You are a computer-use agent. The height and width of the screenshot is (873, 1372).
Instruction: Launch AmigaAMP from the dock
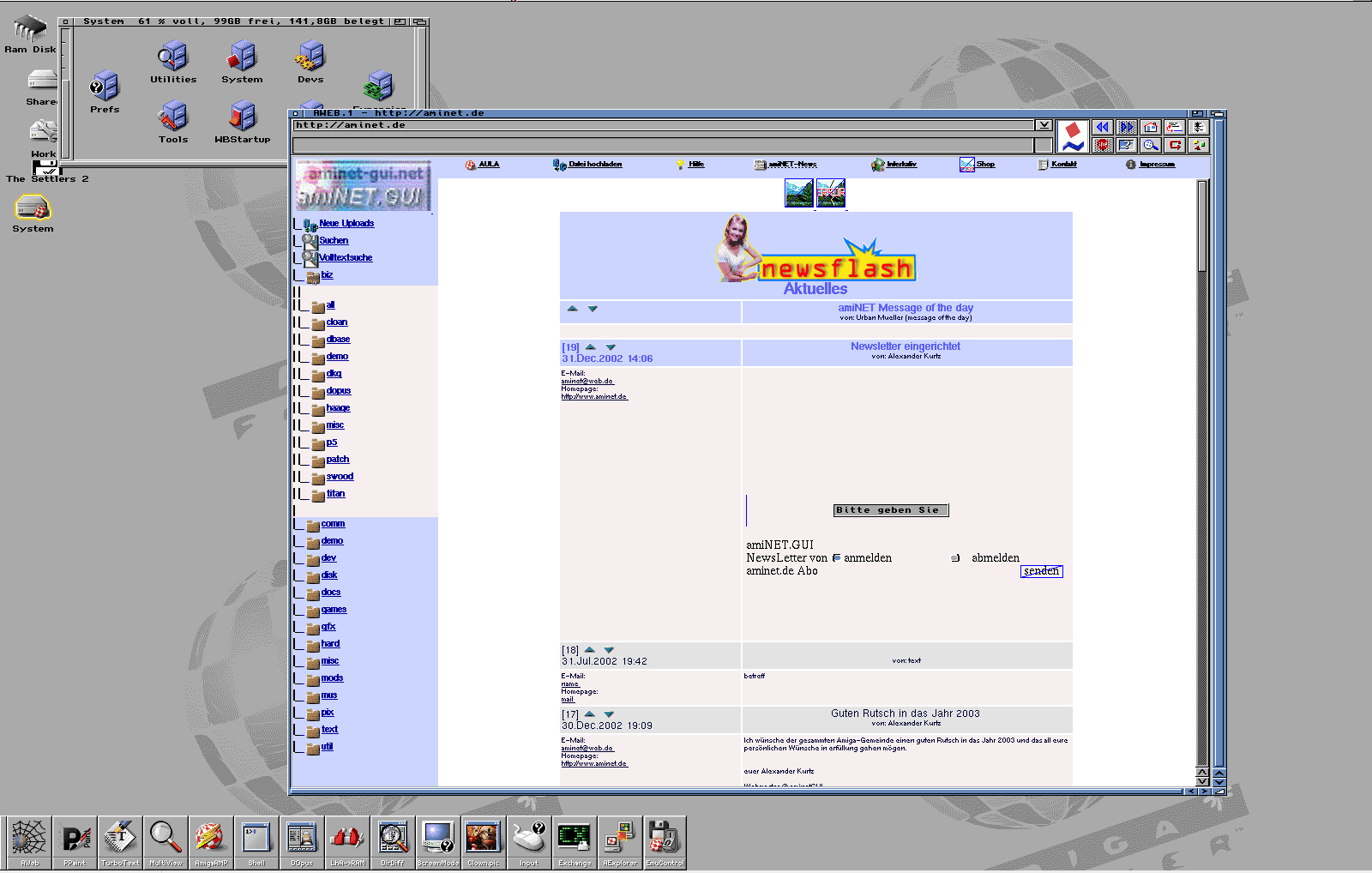pos(210,839)
